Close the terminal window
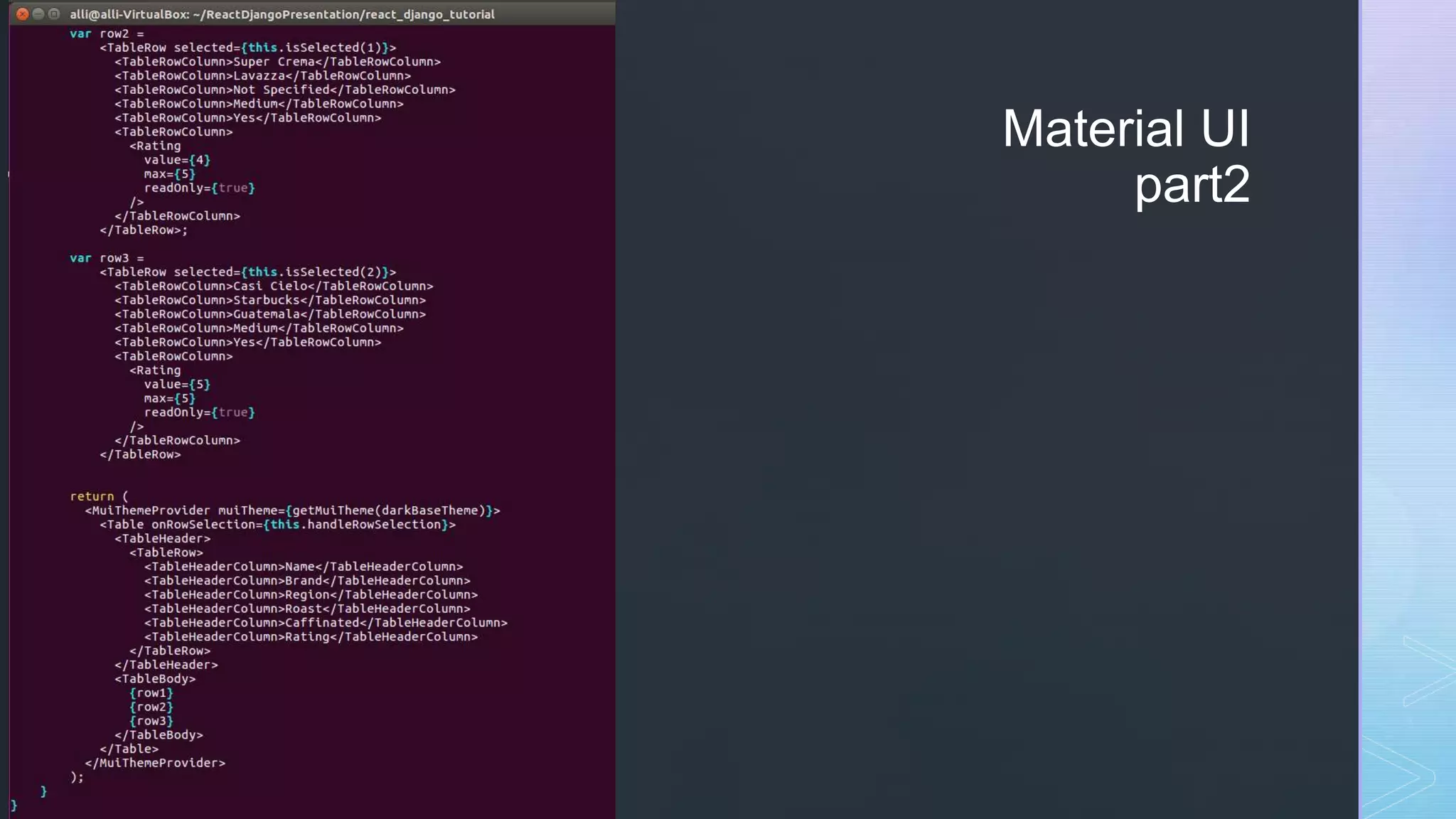Screen dimensions: 1456x819 22,14
